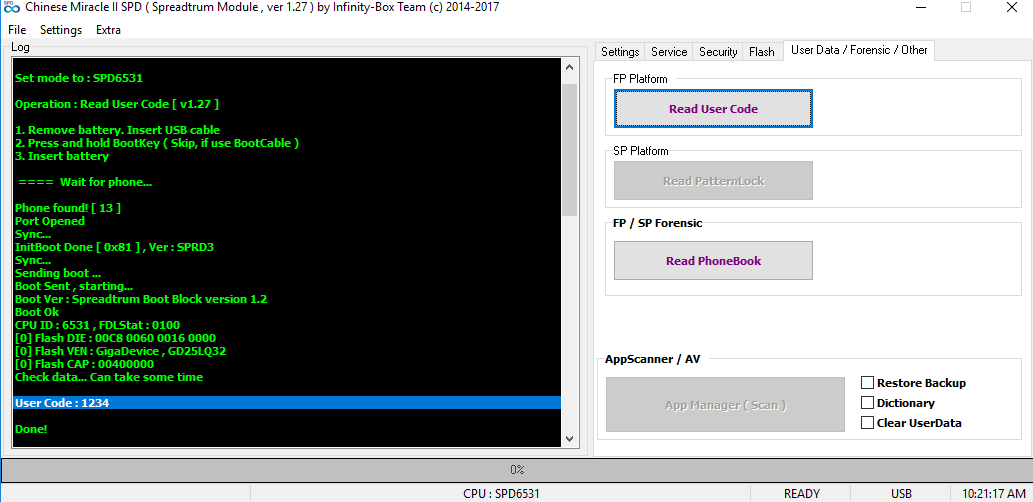Click the InitBoot Done [ 0x81 ] line
This screenshot has width=1033, height=502.
[x=114, y=247]
